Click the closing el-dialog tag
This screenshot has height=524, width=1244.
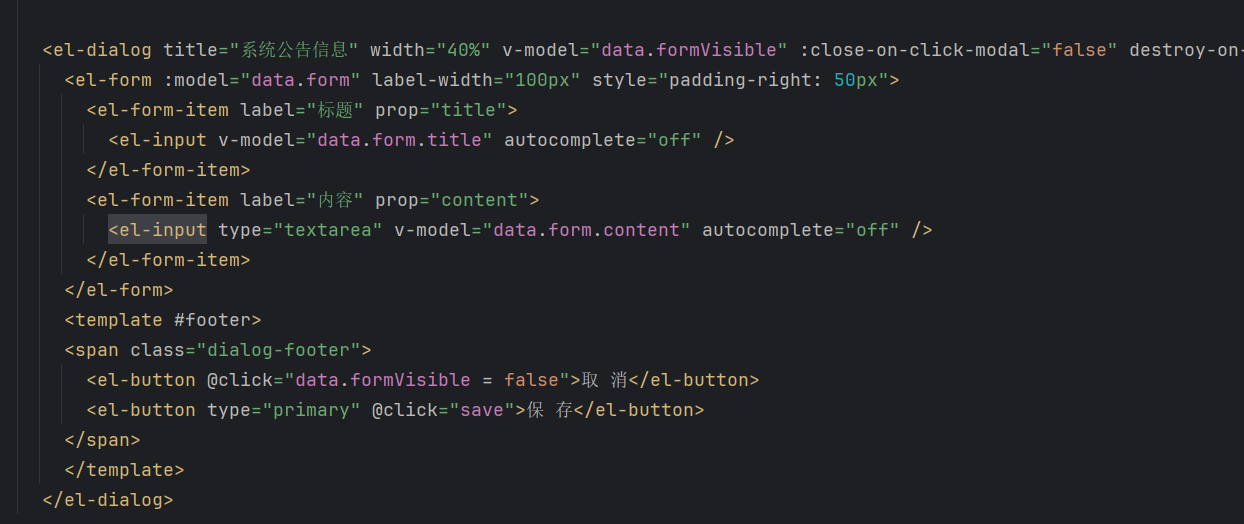(109, 500)
